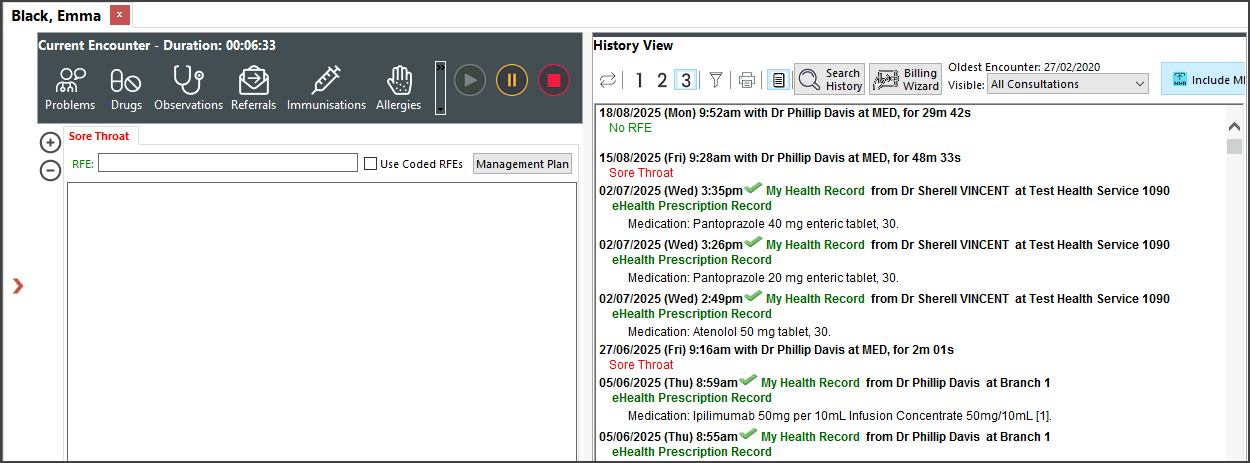Viewport: 1250px width, 463px height.
Task: Open the Immunisations syringe icon
Action: 326,88
